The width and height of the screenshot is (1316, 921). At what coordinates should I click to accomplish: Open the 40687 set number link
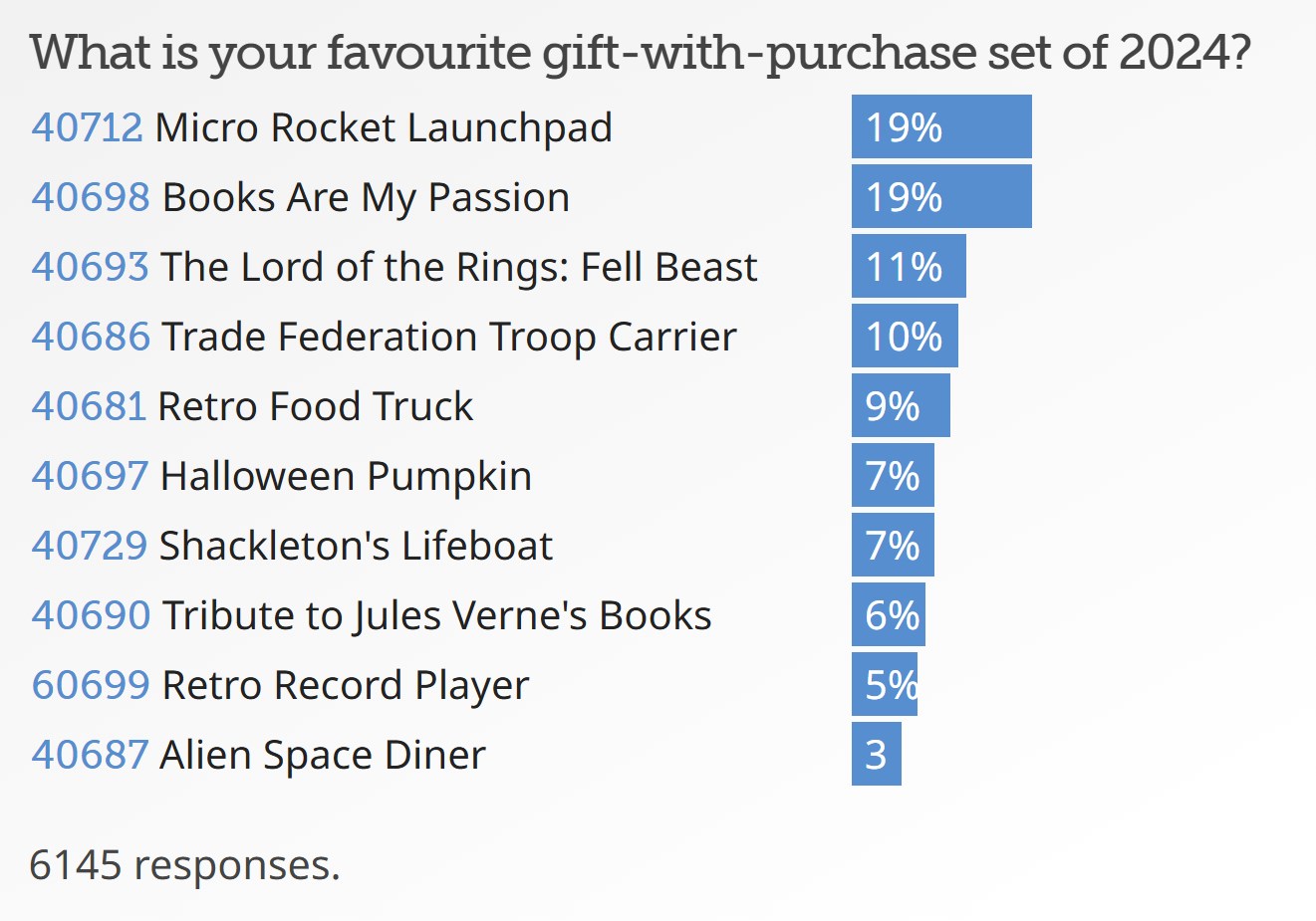click(x=90, y=755)
